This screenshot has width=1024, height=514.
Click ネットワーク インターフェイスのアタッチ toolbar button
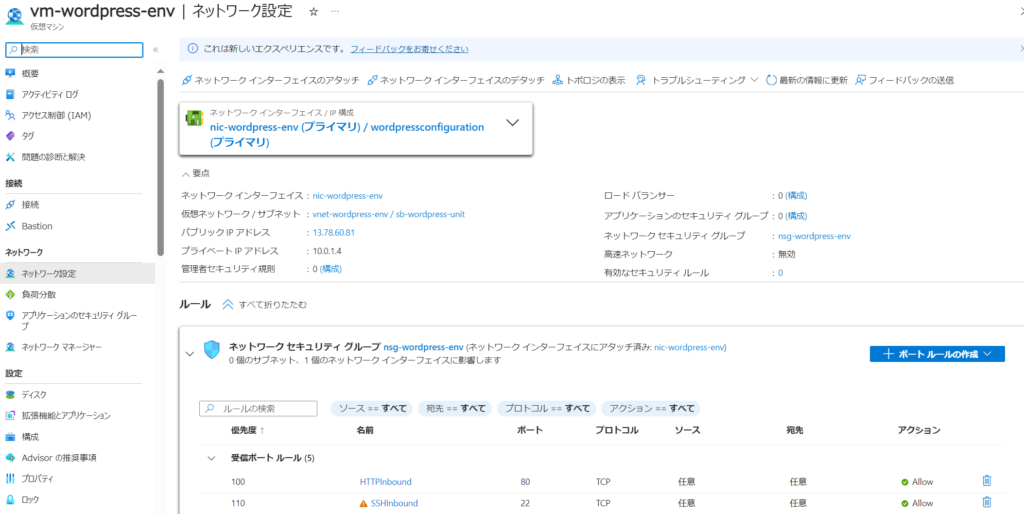point(270,80)
